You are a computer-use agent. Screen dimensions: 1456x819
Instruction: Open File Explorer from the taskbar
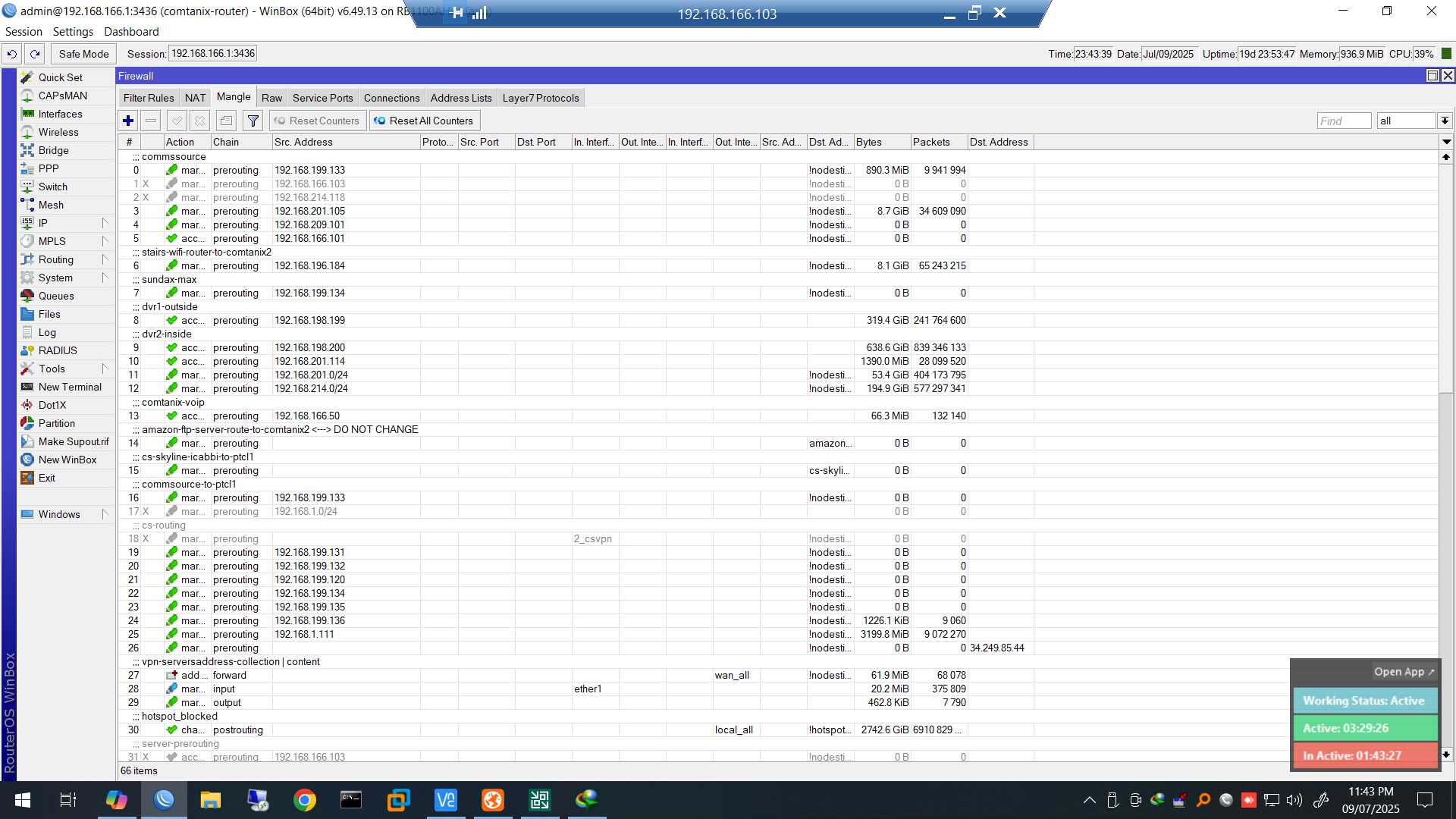210,800
